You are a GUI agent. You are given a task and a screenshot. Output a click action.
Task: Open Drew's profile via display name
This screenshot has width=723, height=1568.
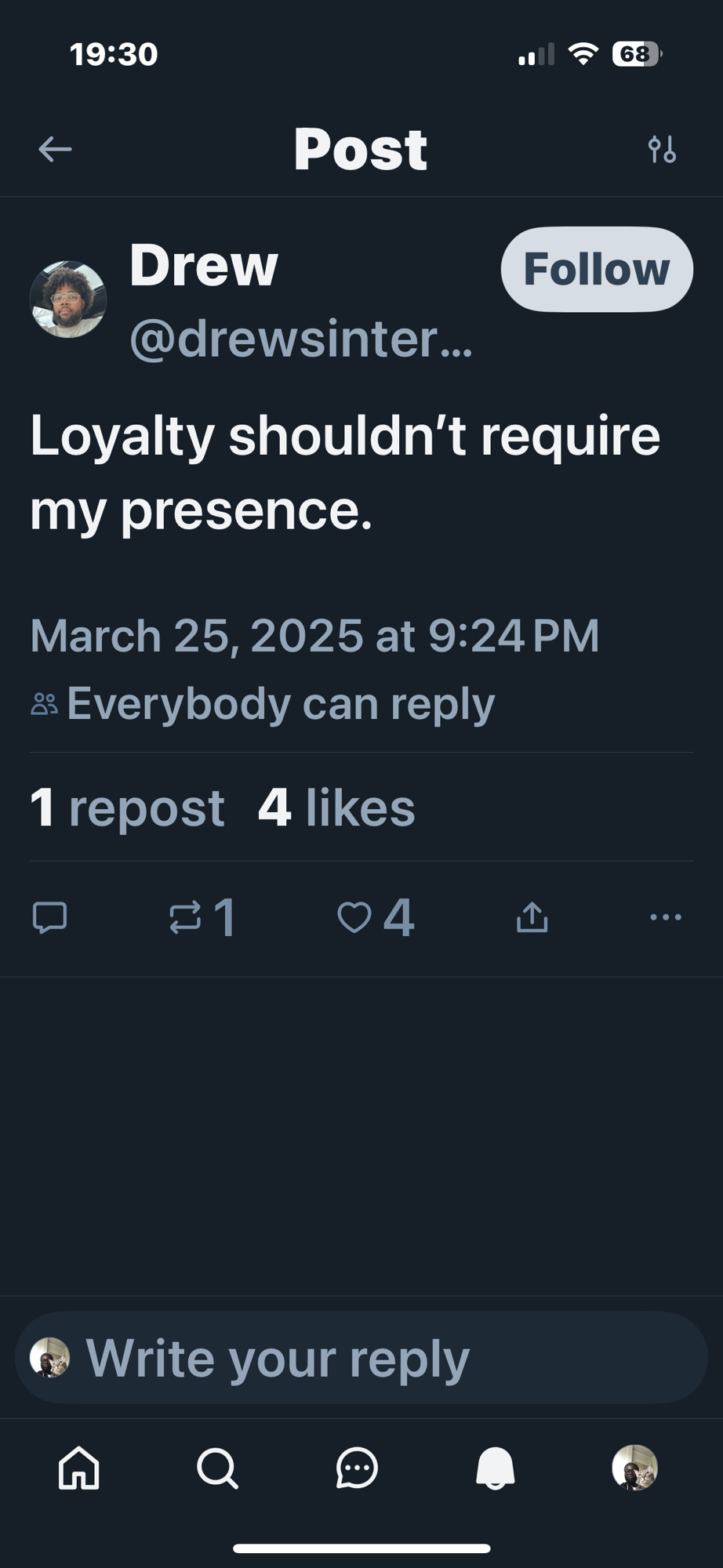click(x=204, y=265)
